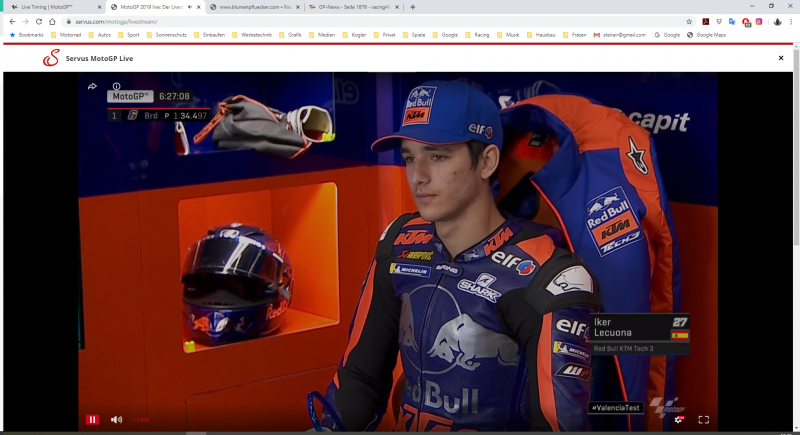
Task: Open a new browser tab
Action: coord(413,7)
